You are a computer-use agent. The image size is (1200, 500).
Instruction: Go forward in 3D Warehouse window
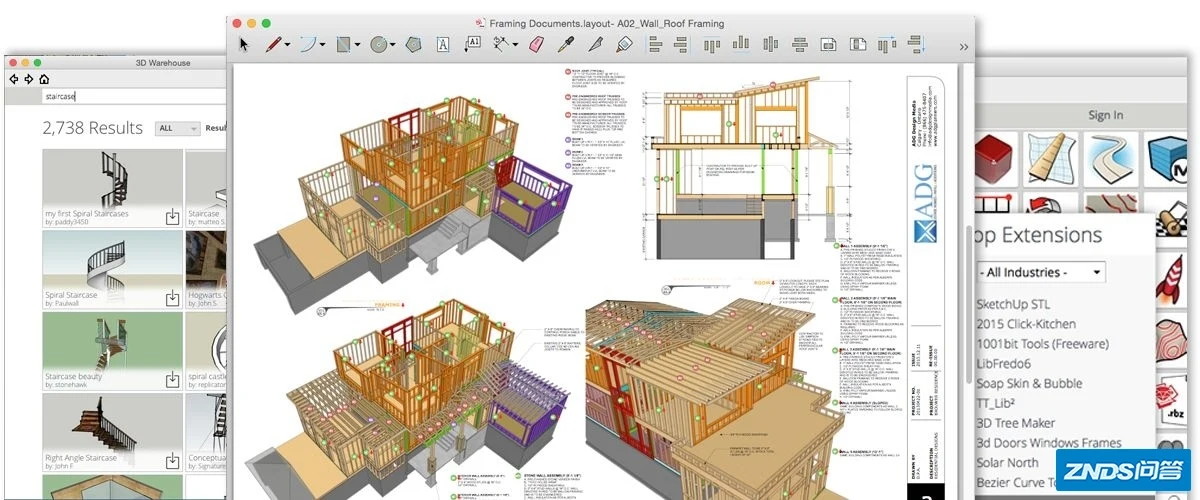click(29, 79)
